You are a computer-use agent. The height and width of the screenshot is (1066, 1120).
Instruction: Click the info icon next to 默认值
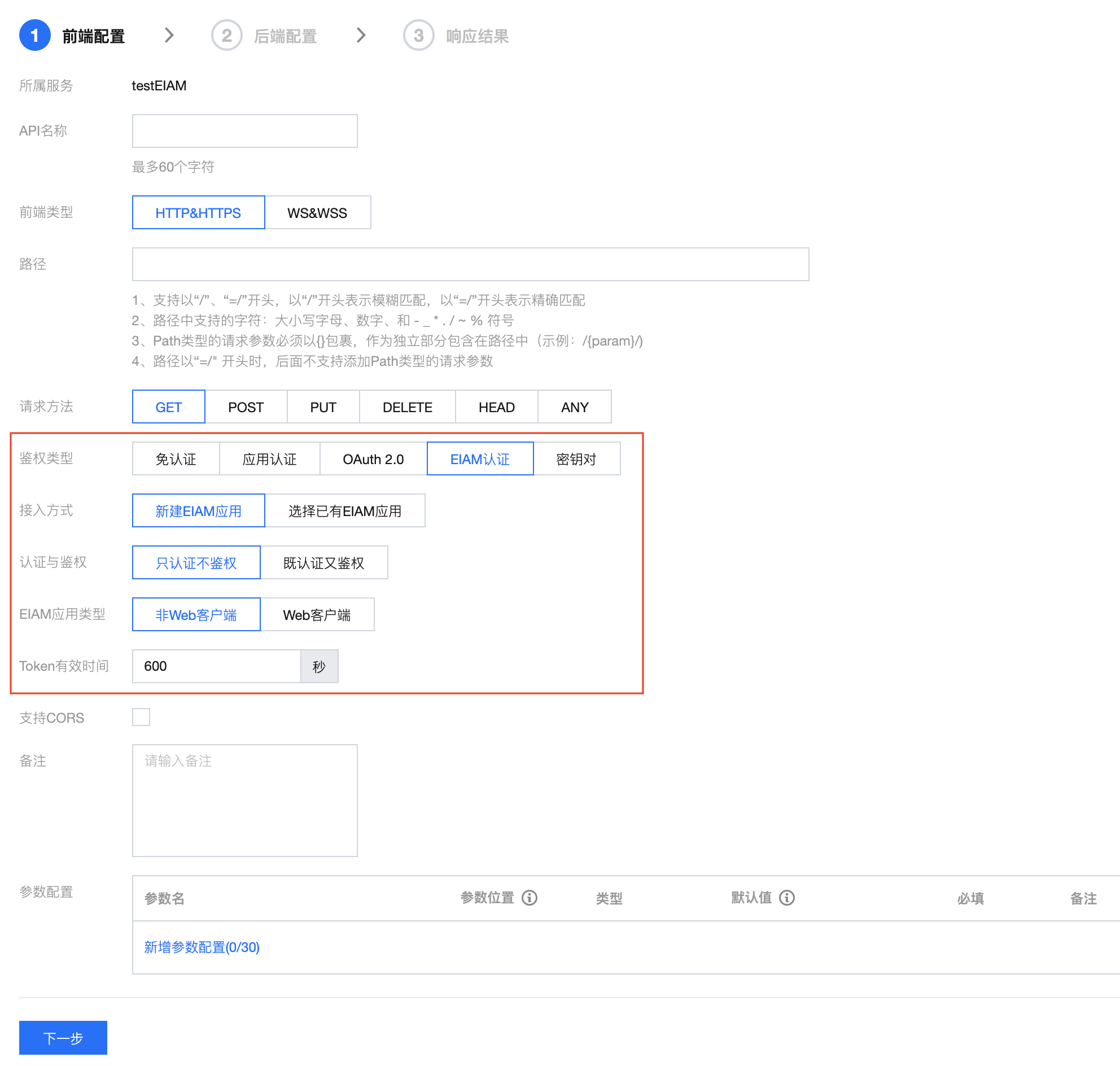click(x=786, y=898)
